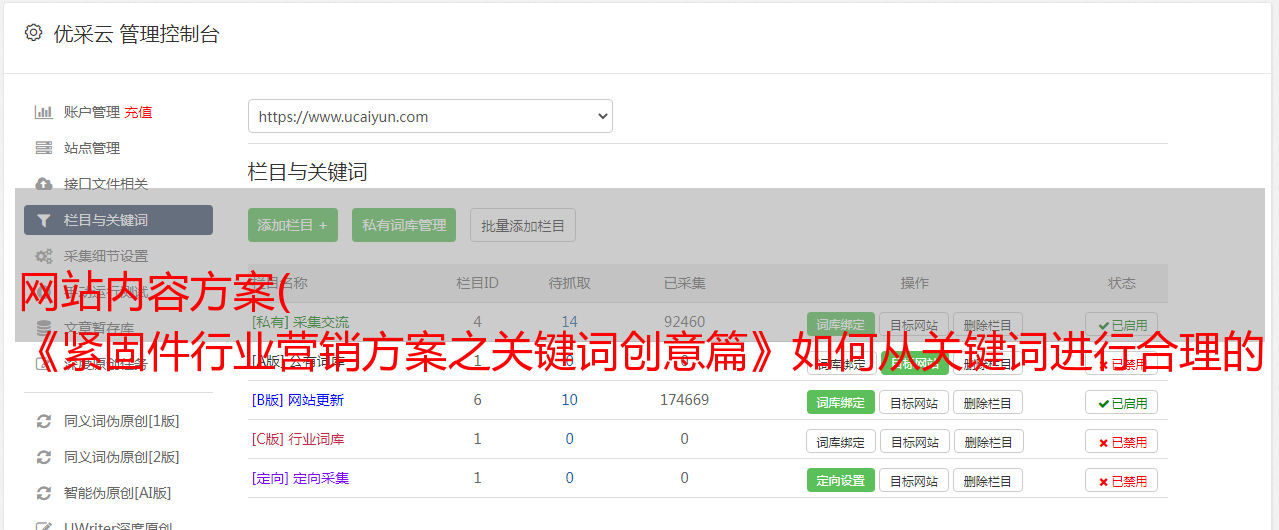Click the 批量添加栏目 button
Image resolution: width=1279 pixels, height=530 pixels.
(x=523, y=225)
